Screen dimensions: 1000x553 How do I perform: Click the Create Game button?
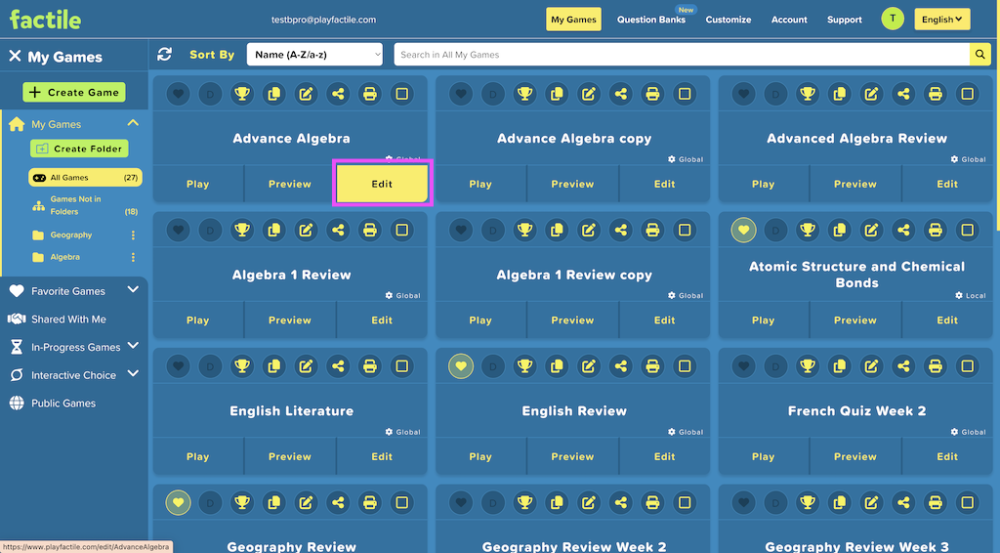pyautogui.click(x=75, y=92)
